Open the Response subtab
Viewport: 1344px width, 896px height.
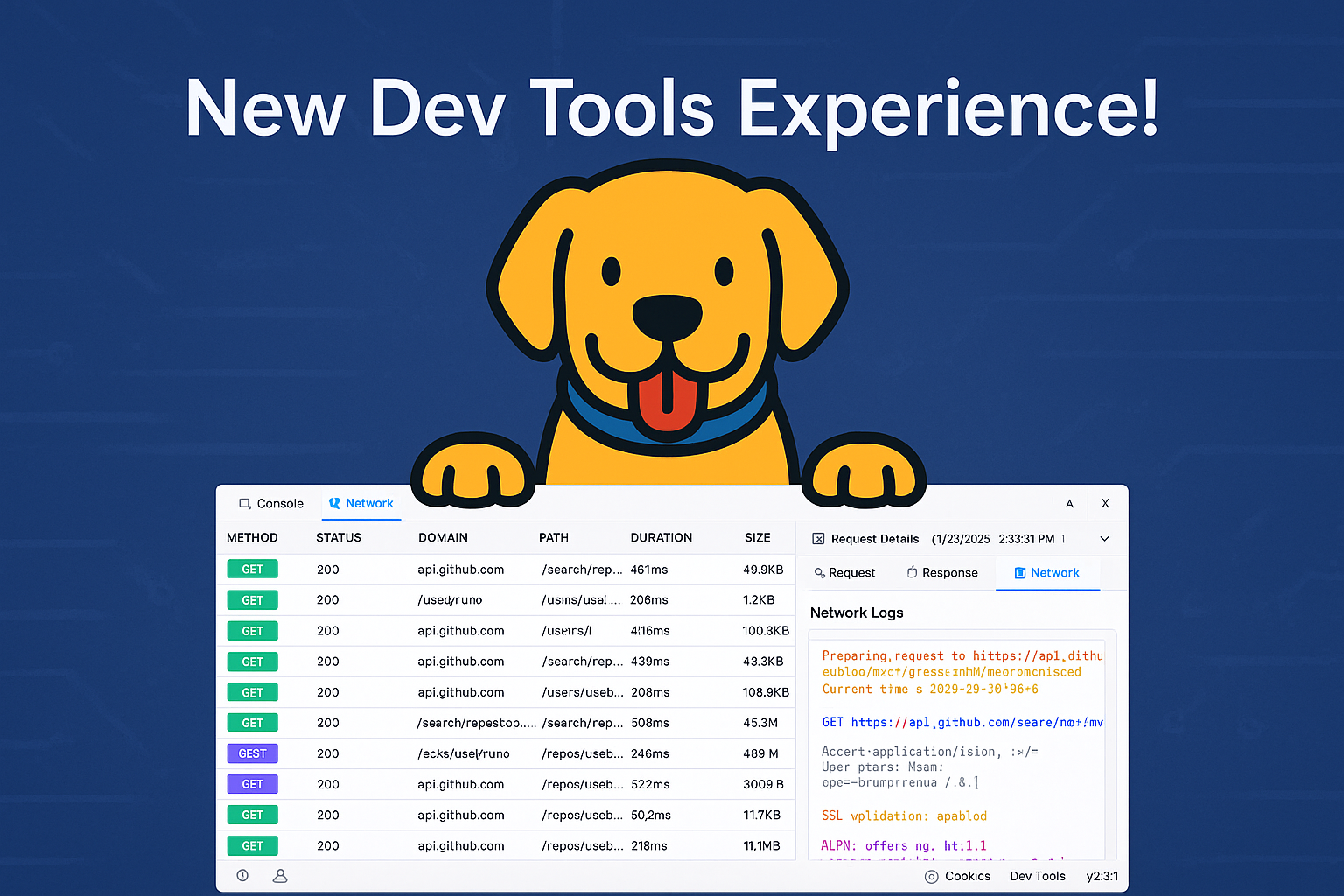(950, 572)
